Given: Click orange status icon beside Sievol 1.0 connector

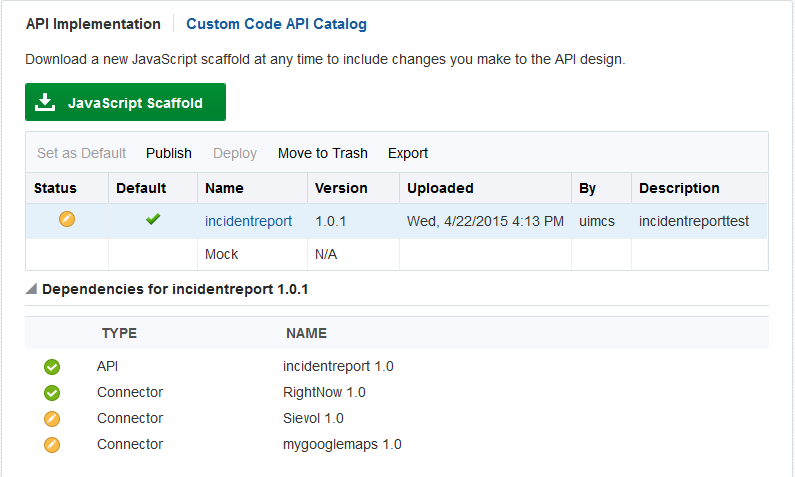Looking at the screenshot, I should tap(52, 419).
